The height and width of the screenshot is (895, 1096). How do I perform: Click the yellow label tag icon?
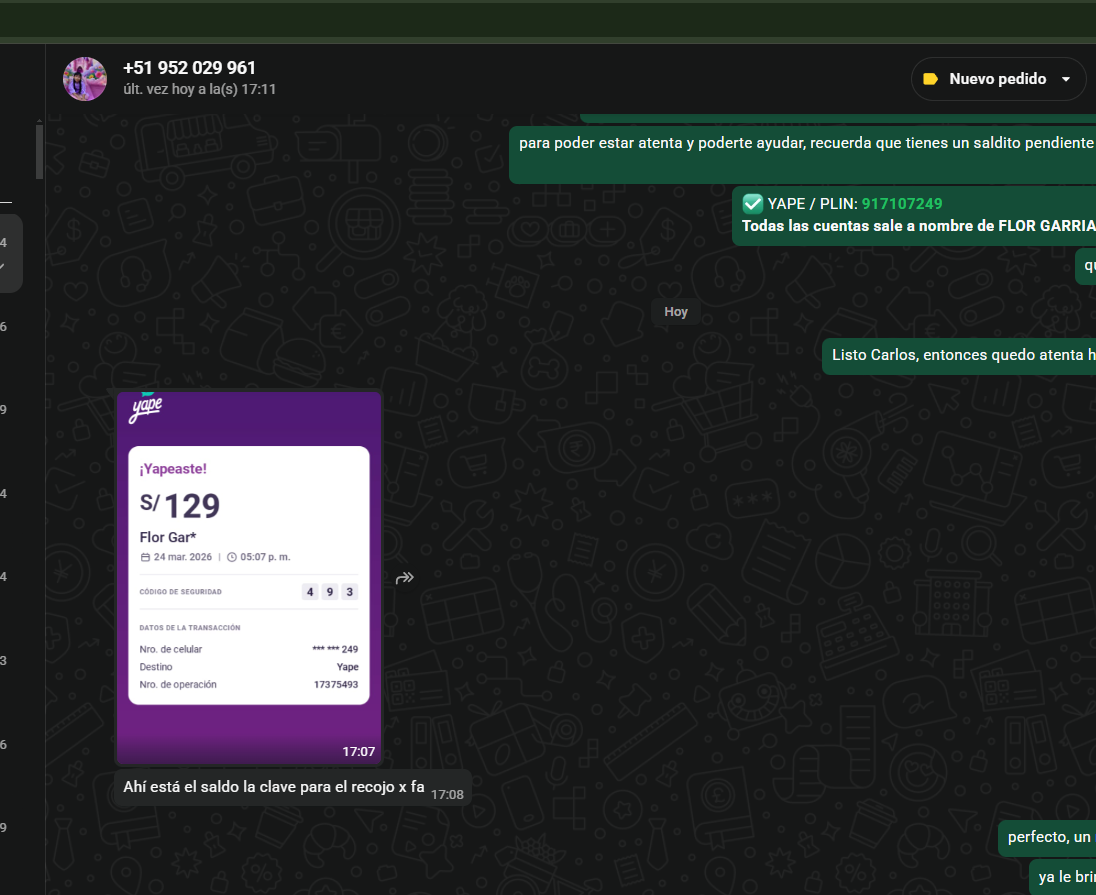930,79
